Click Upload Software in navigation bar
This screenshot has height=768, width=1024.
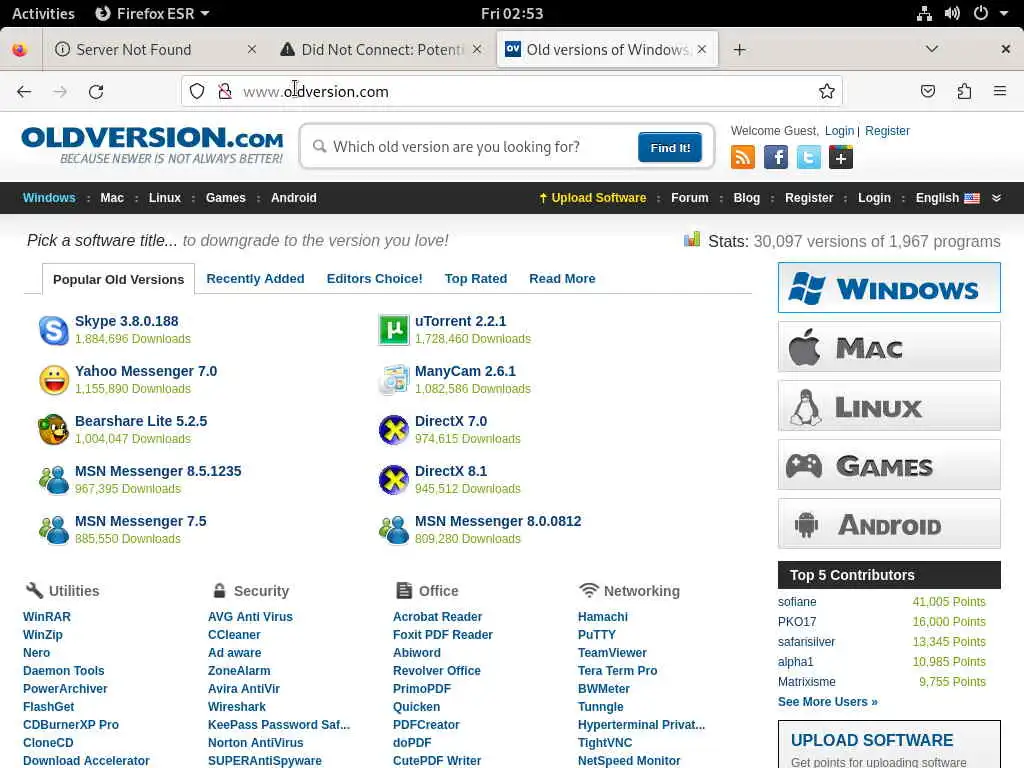pyautogui.click(x=592, y=198)
